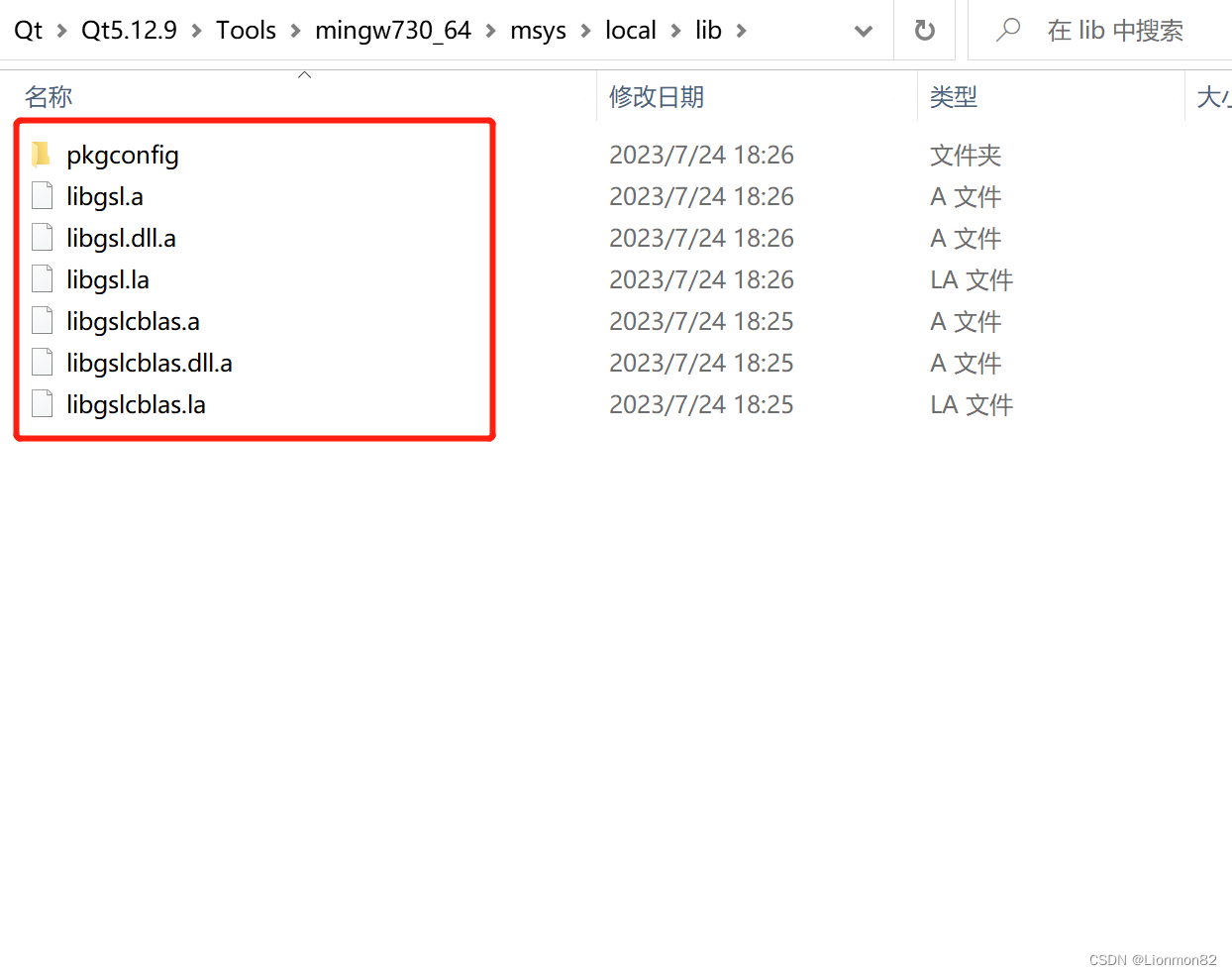Select the libgslcblas.a file entry
Image resolution: width=1232 pixels, height=975 pixels.
tap(134, 320)
